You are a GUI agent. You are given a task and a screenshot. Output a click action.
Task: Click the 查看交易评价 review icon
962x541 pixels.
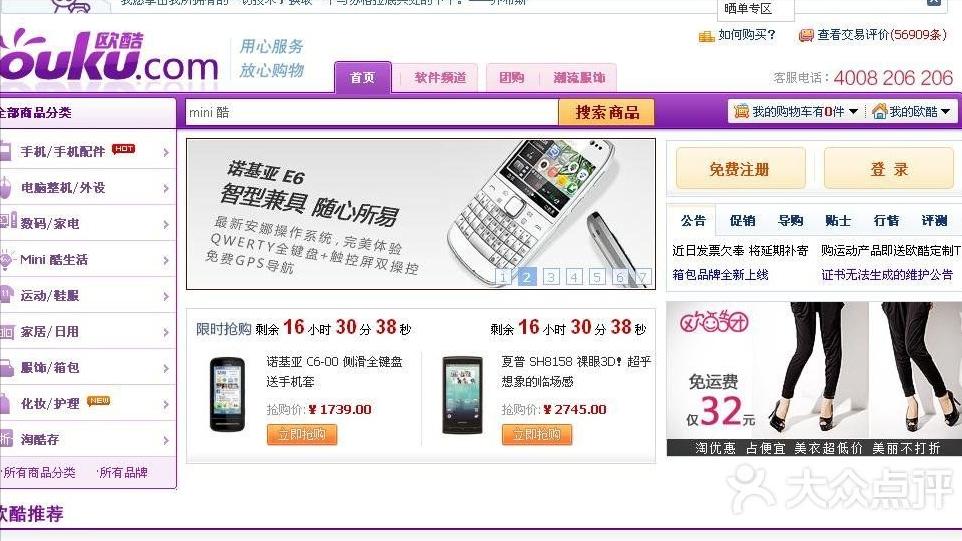pos(806,35)
